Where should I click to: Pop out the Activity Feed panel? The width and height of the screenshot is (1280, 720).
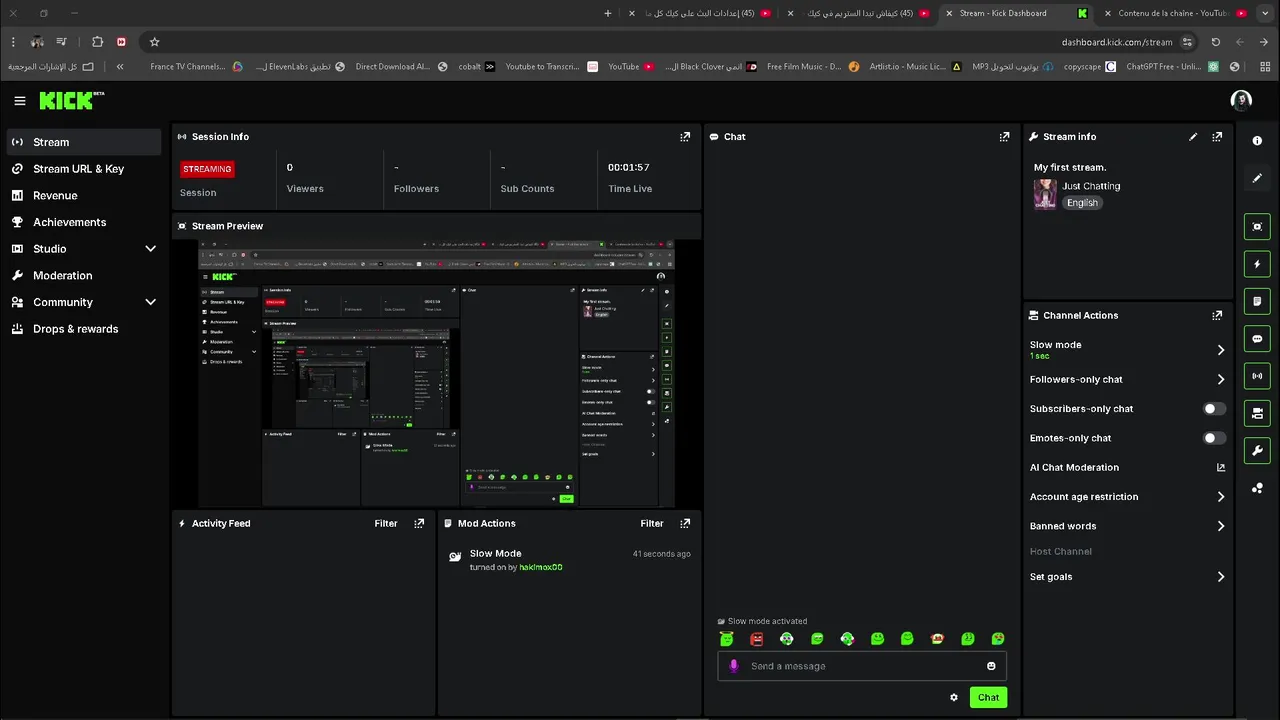coord(419,523)
